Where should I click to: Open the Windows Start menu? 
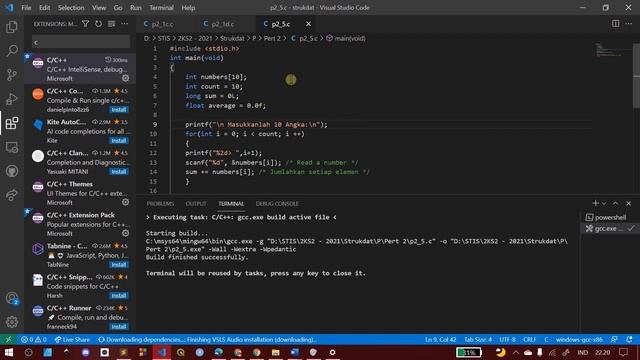(9, 352)
